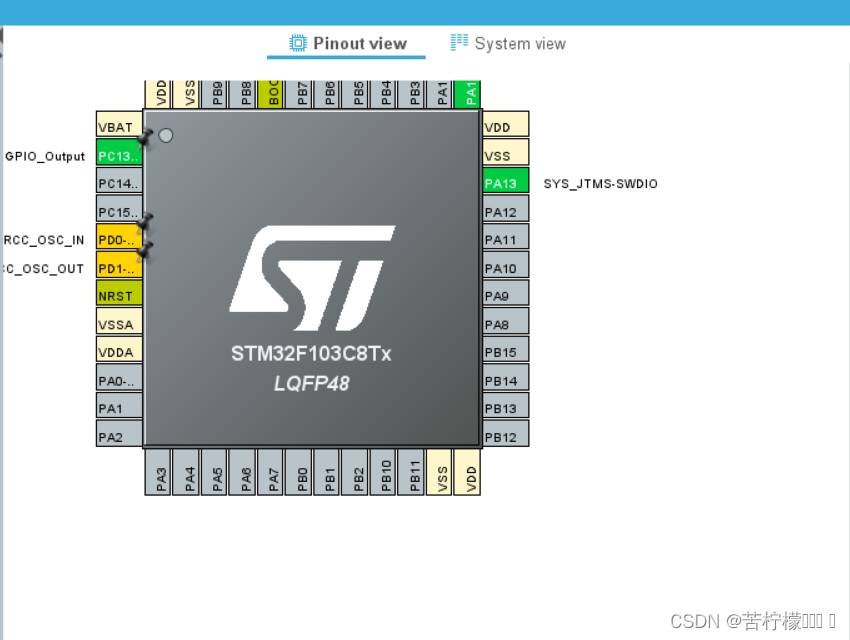Select the NRST pin

(119, 293)
